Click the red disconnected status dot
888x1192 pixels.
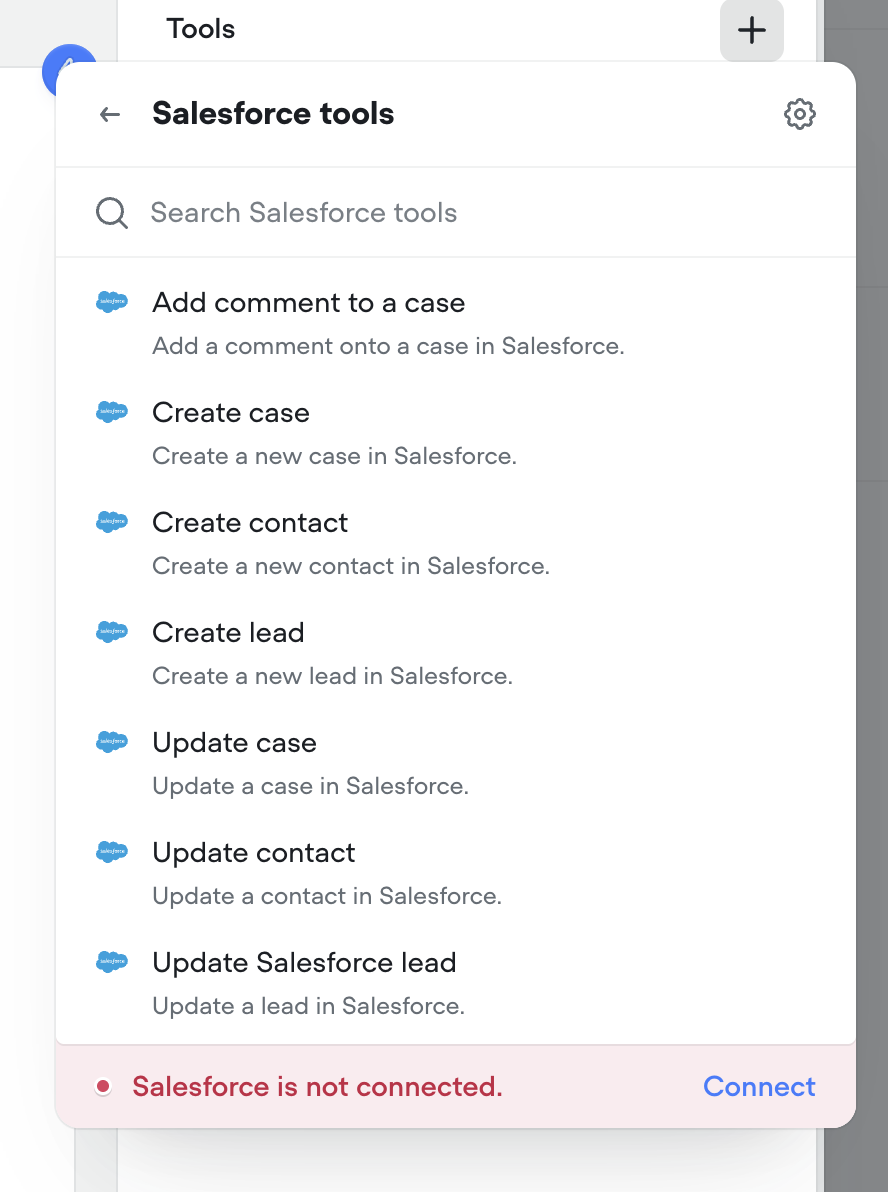(x=103, y=1086)
